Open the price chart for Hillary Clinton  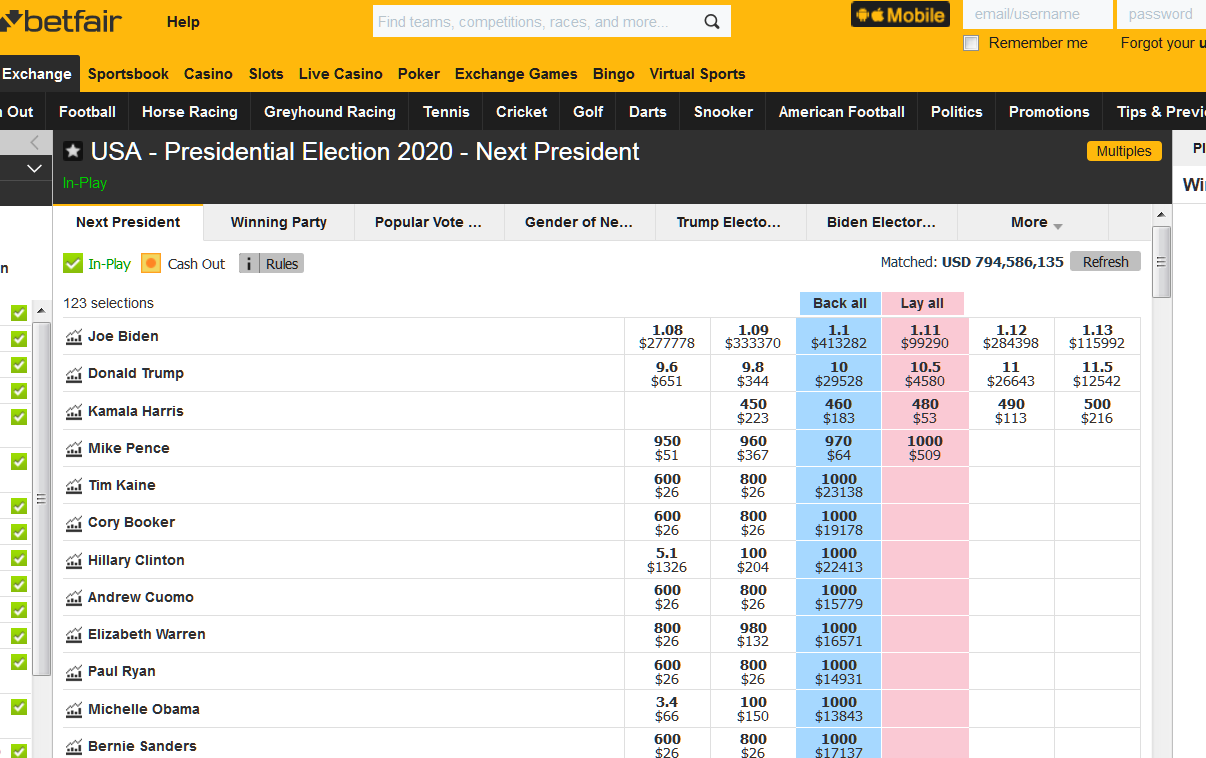[x=73, y=561]
